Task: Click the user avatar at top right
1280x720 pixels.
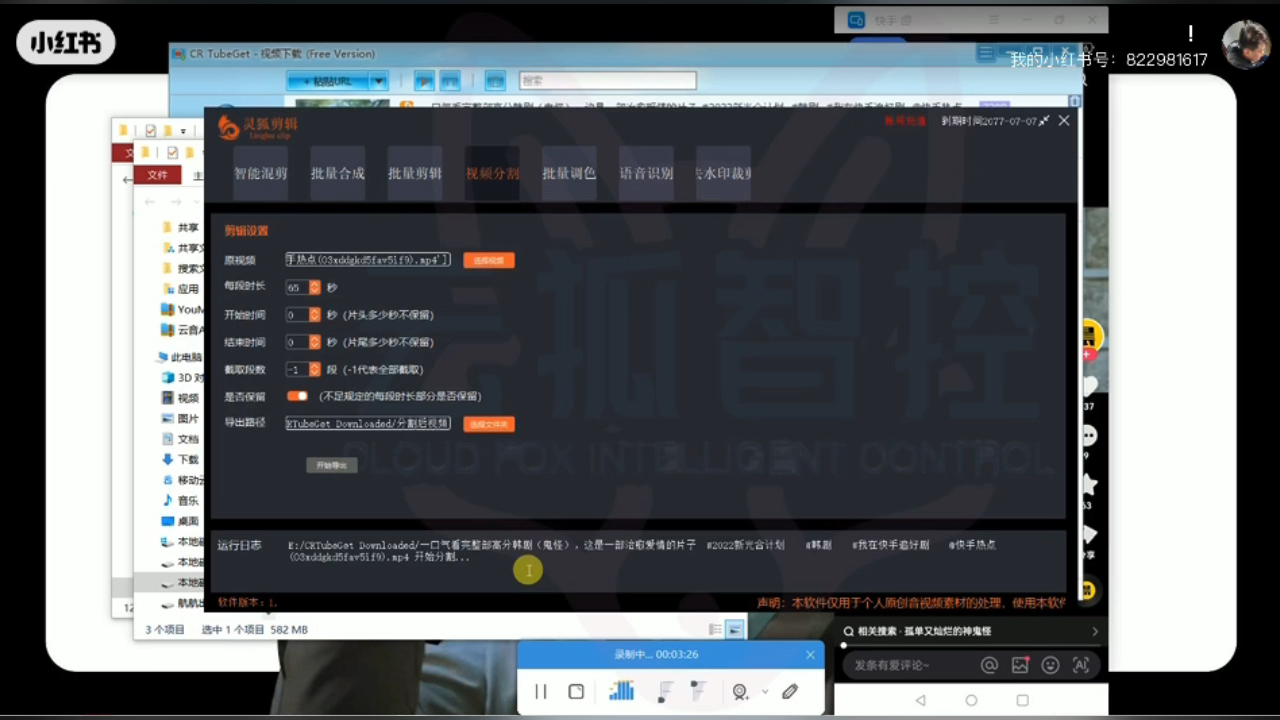Action: (x=1246, y=45)
